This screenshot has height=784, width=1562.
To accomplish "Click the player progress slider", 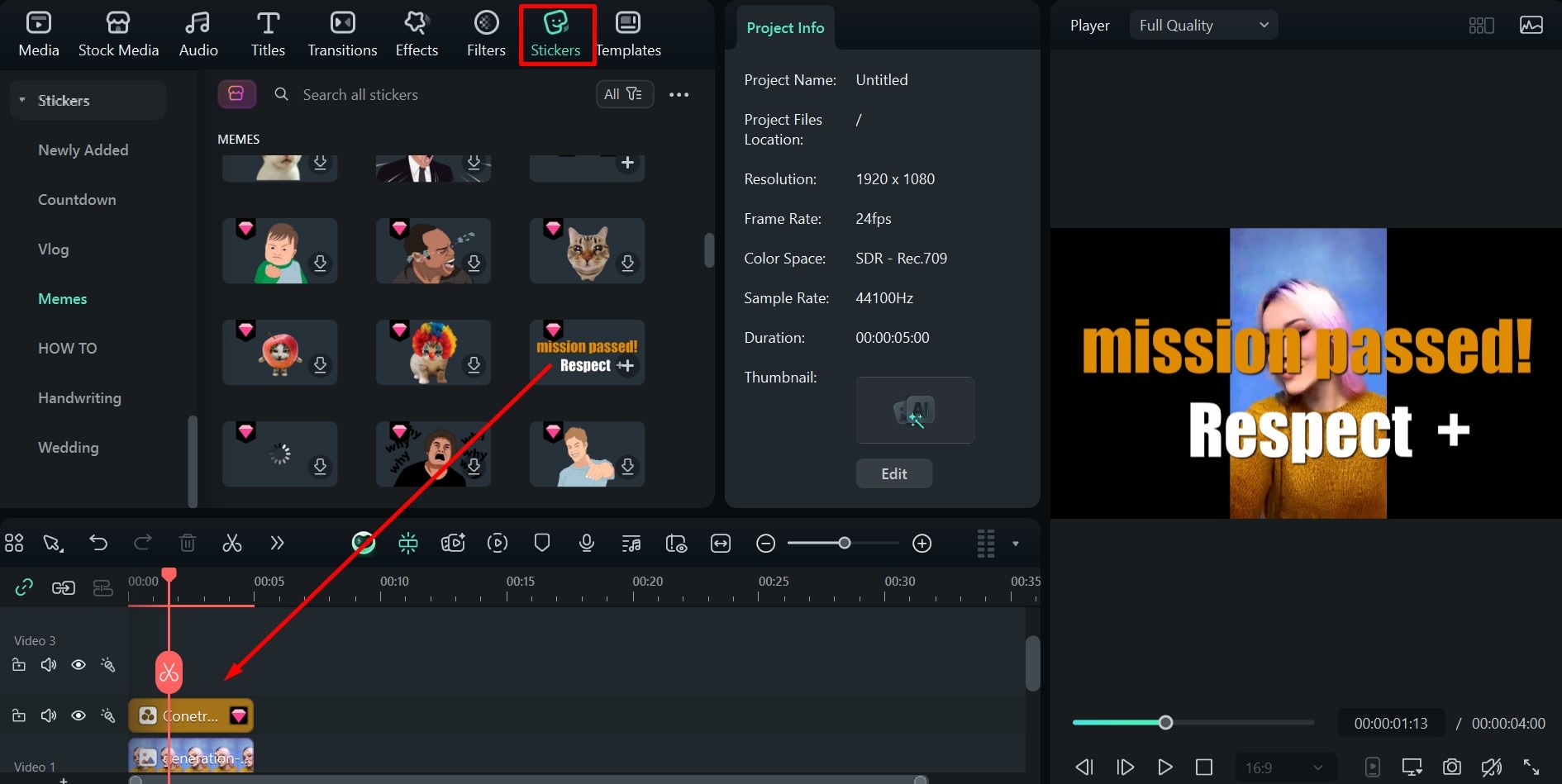I will pyautogui.click(x=1193, y=723).
